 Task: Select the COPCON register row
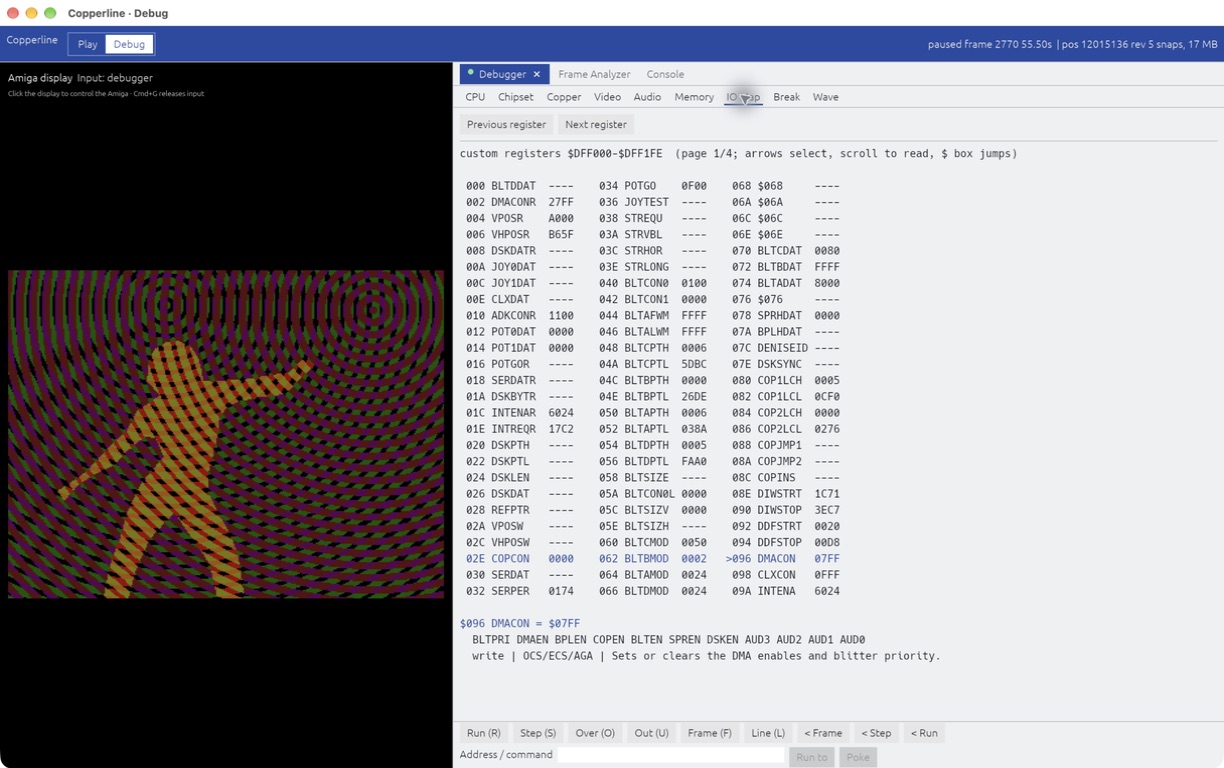tap(520, 559)
